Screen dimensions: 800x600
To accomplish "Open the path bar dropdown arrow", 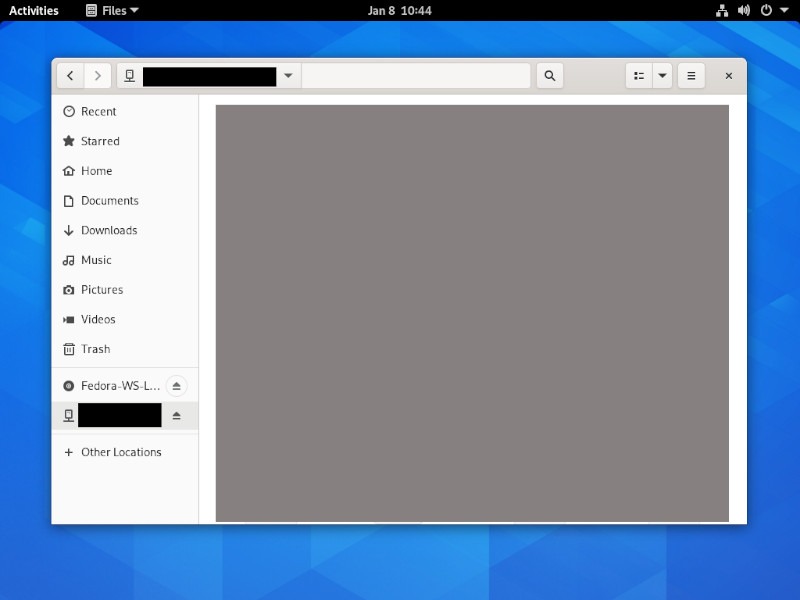I will (289, 75).
